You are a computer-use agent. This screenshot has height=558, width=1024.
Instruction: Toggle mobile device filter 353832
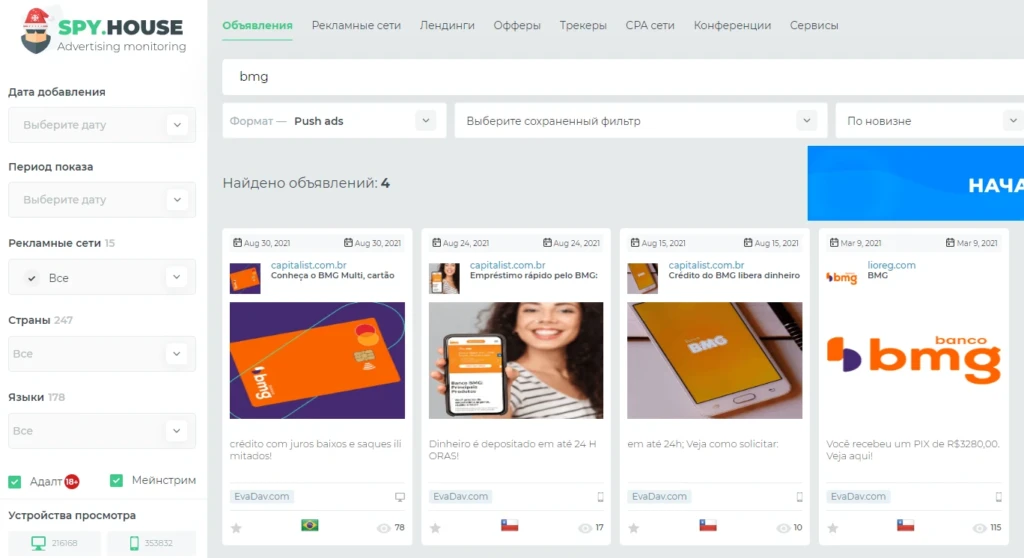pyautogui.click(x=151, y=543)
